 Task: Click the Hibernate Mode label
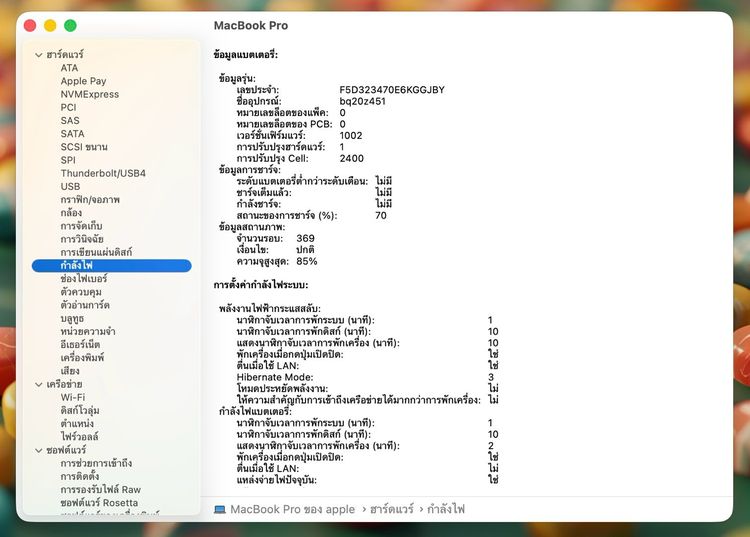275,377
